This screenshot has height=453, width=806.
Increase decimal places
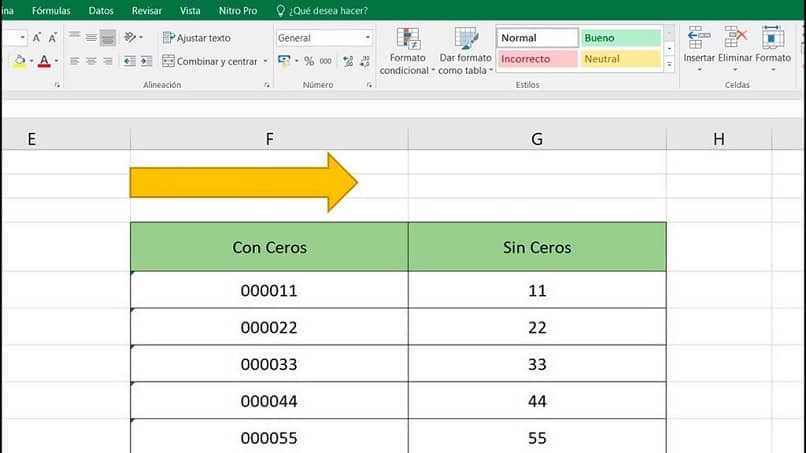coord(348,61)
